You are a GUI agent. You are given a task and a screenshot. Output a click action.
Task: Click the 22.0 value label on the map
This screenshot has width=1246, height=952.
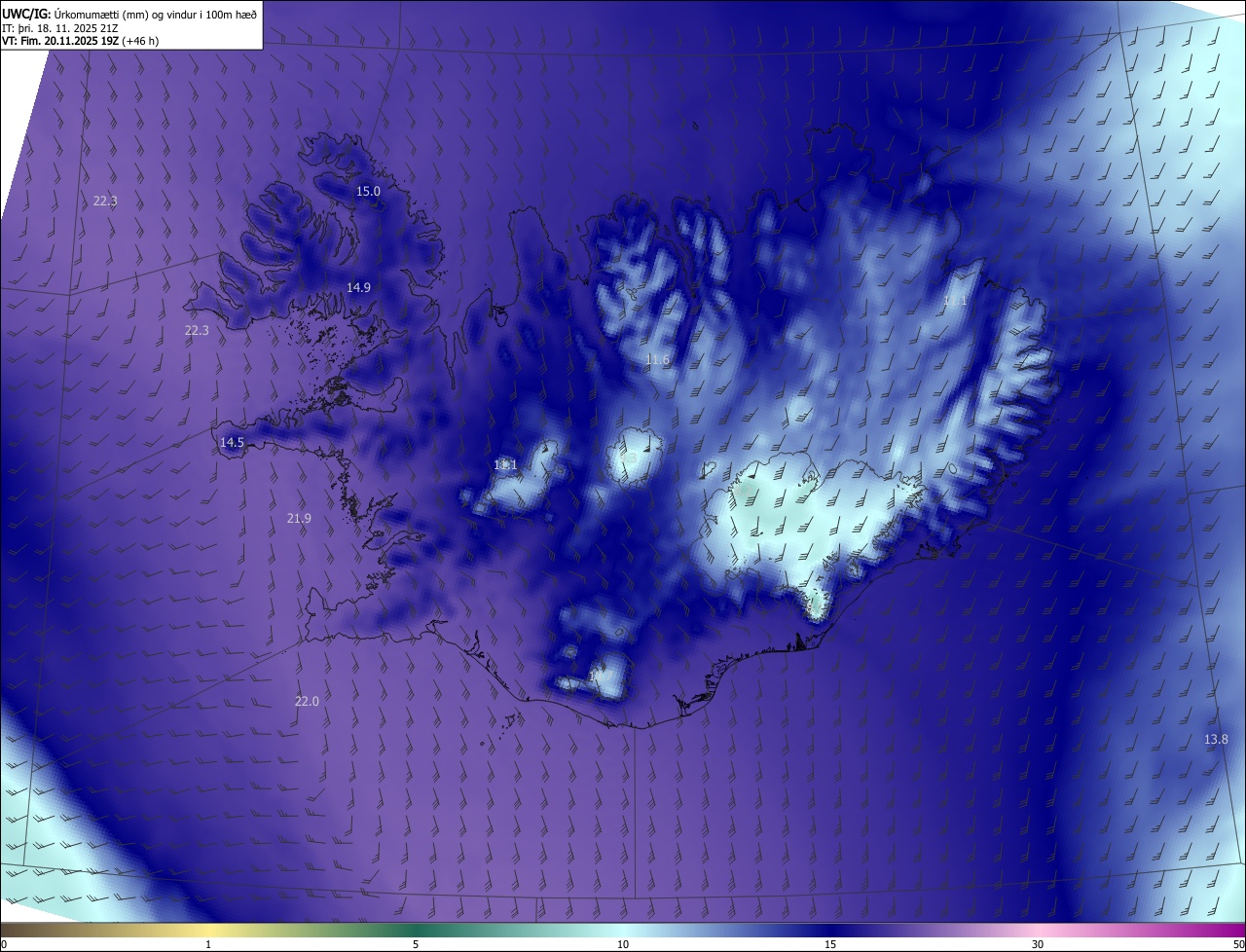(x=307, y=701)
